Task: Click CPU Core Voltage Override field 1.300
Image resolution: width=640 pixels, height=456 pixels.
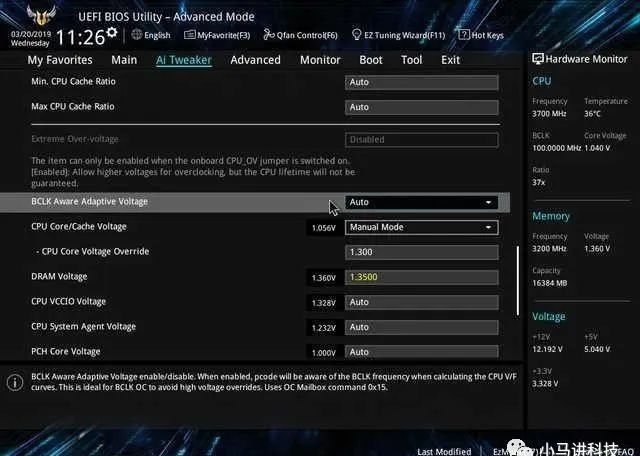Action: pyautogui.click(x=422, y=252)
